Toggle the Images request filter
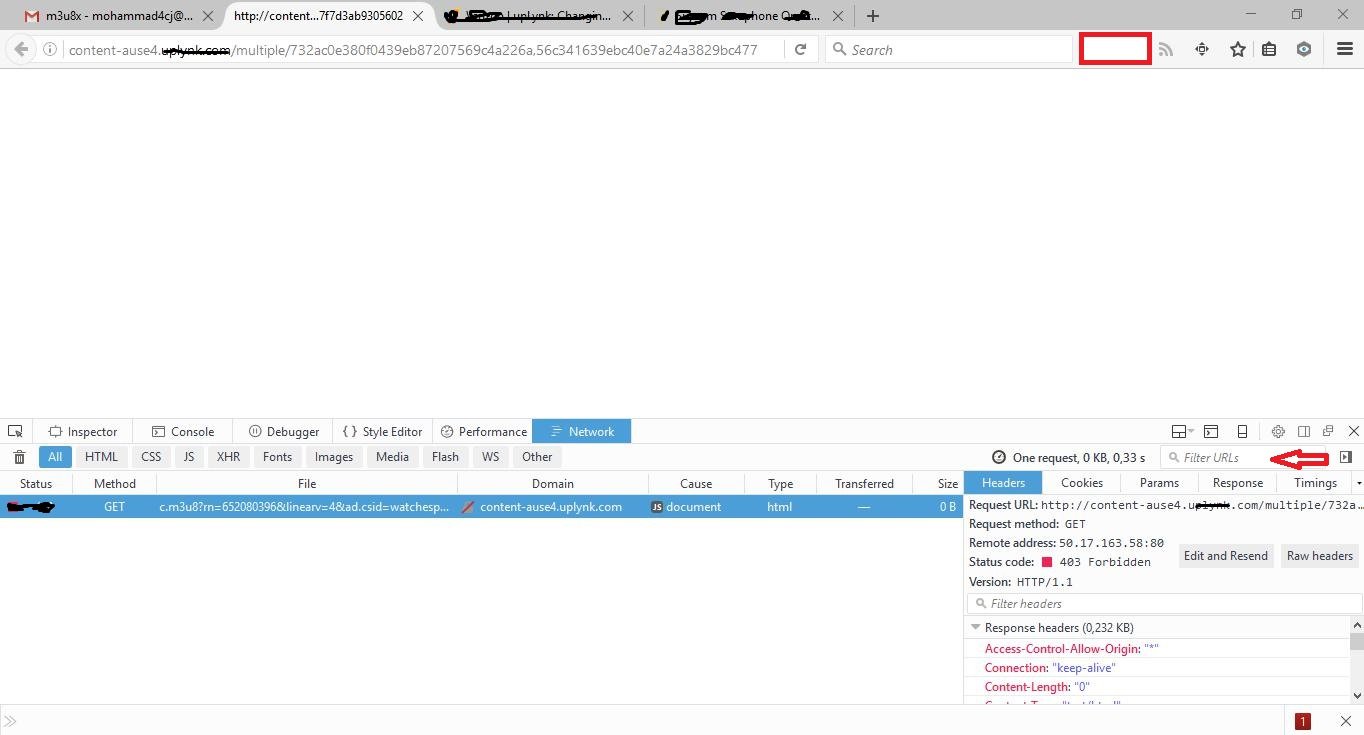1364x735 pixels. [x=333, y=457]
